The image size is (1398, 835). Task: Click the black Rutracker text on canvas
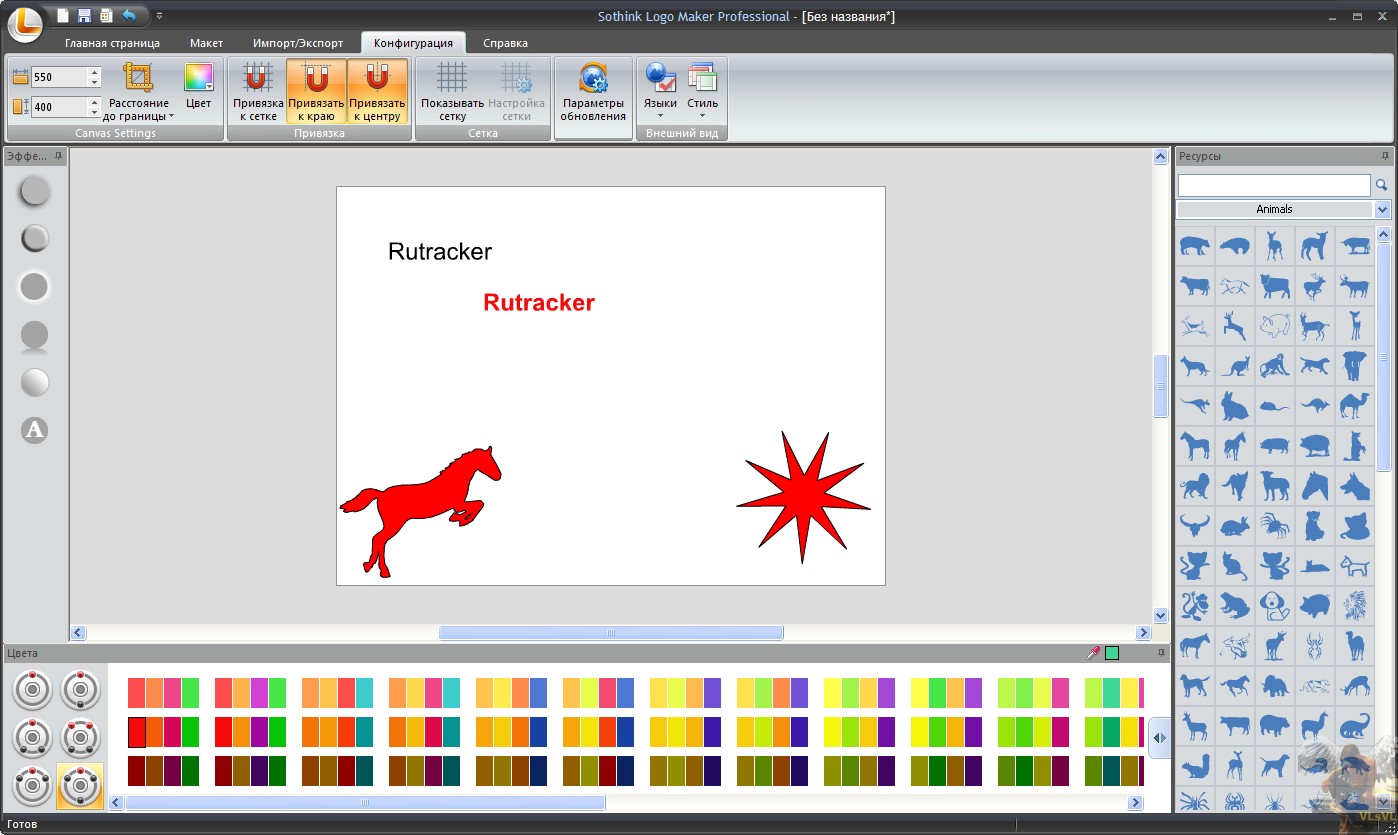440,252
